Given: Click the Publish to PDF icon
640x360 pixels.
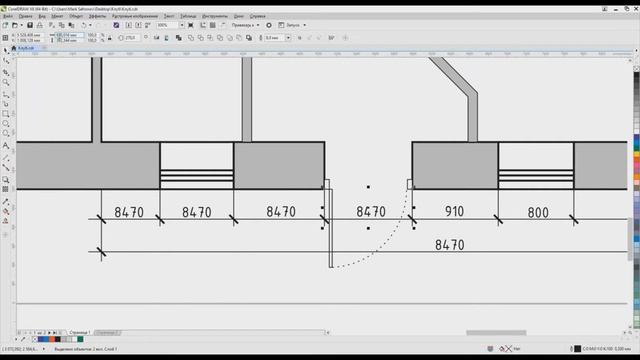Looking at the screenshot, I should coord(148,25).
